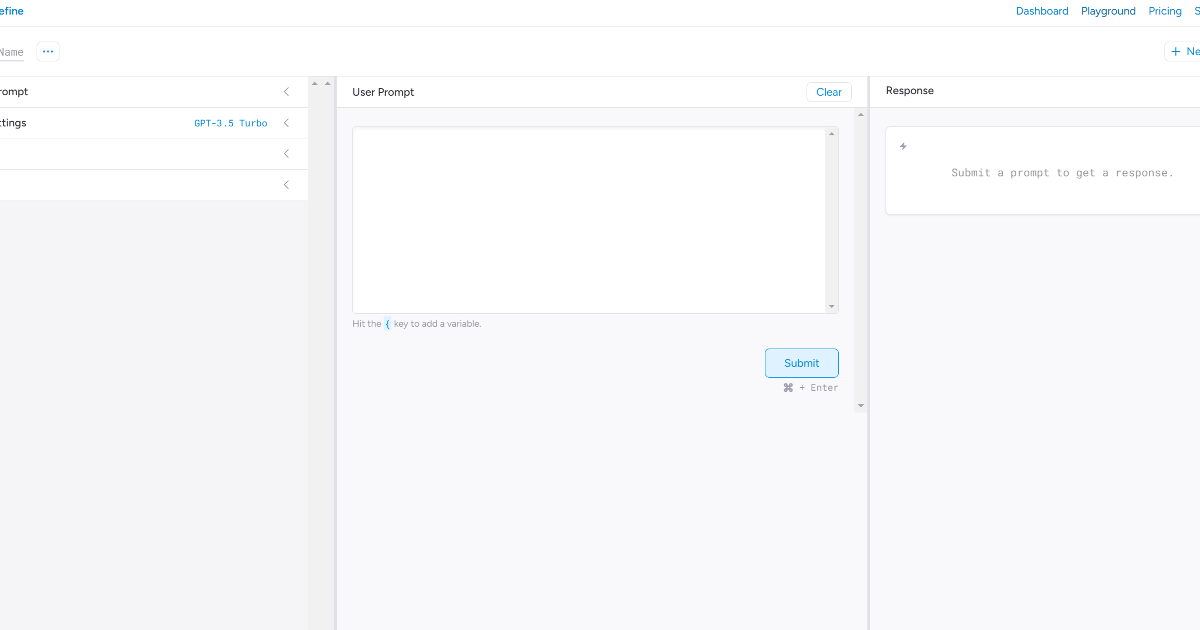The height and width of the screenshot is (630, 1200).
Task: Open the Pricing page
Action: (1165, 11)
